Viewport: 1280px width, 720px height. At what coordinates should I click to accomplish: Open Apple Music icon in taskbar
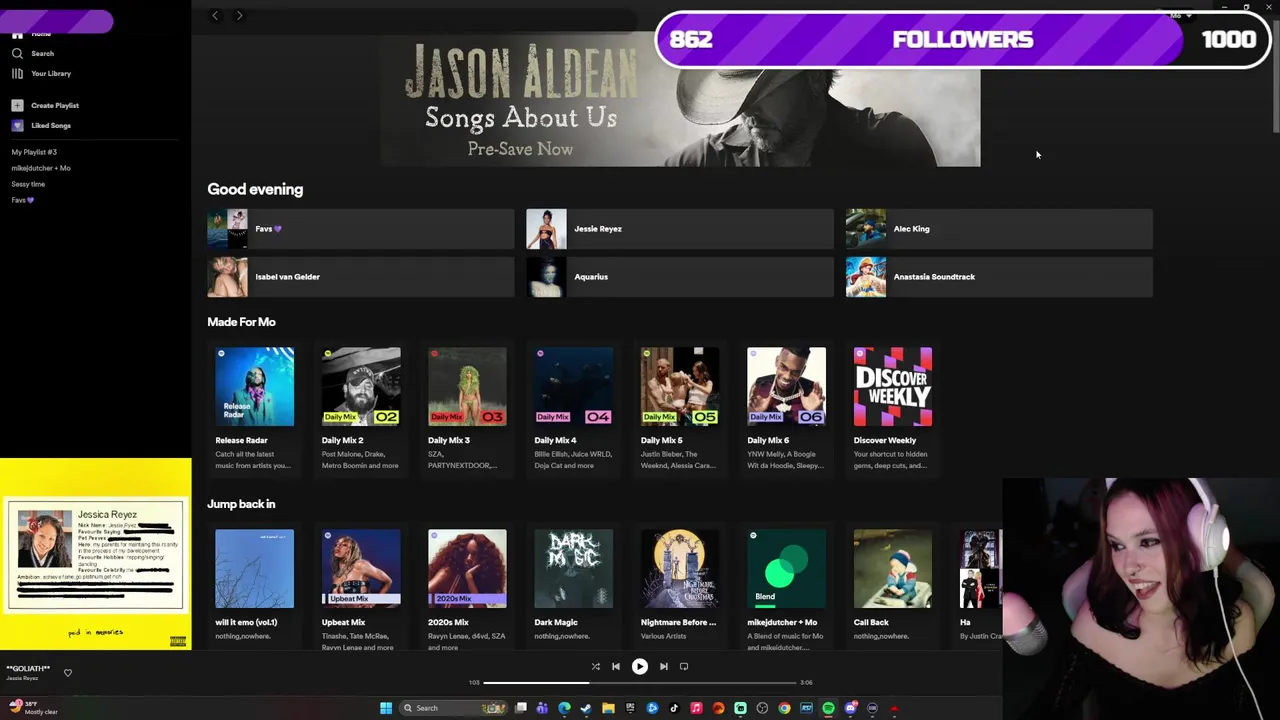(696, 708)
